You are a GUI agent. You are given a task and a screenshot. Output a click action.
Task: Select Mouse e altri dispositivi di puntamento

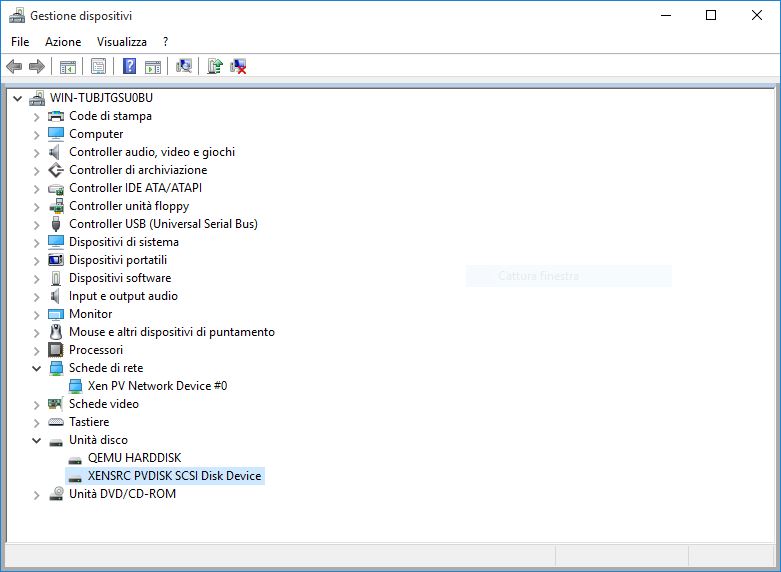[x=171, y=332]
